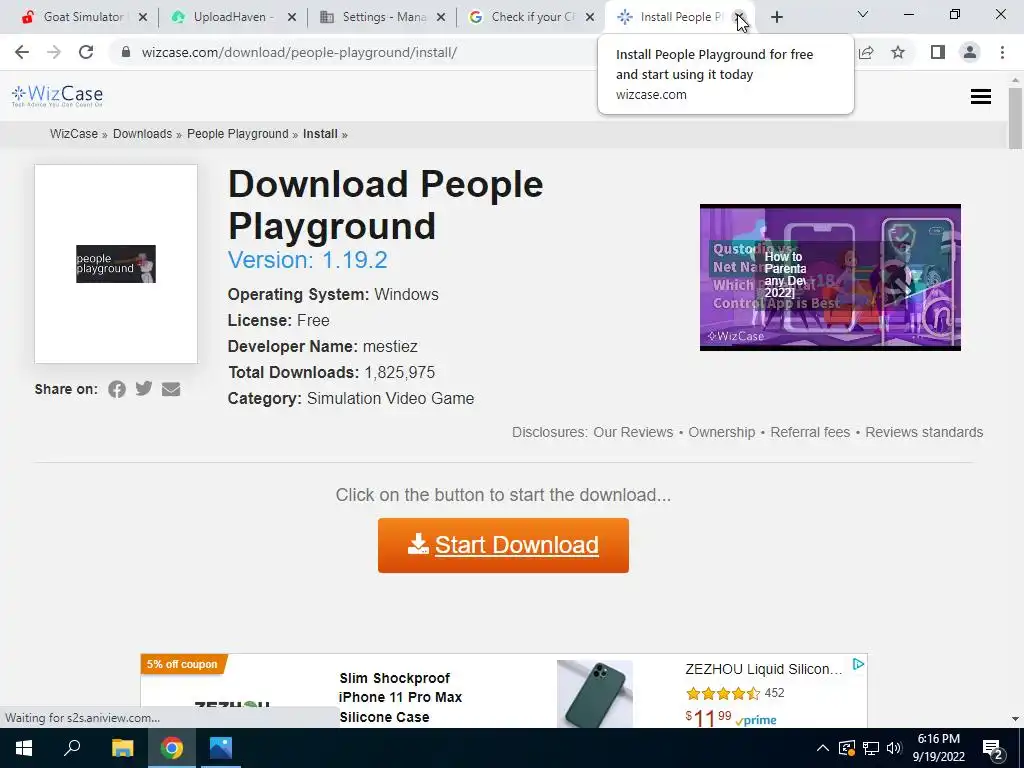Open the tab search dropdown arrow
Screen dimensions: 1024x768
(x=863, y=14)
